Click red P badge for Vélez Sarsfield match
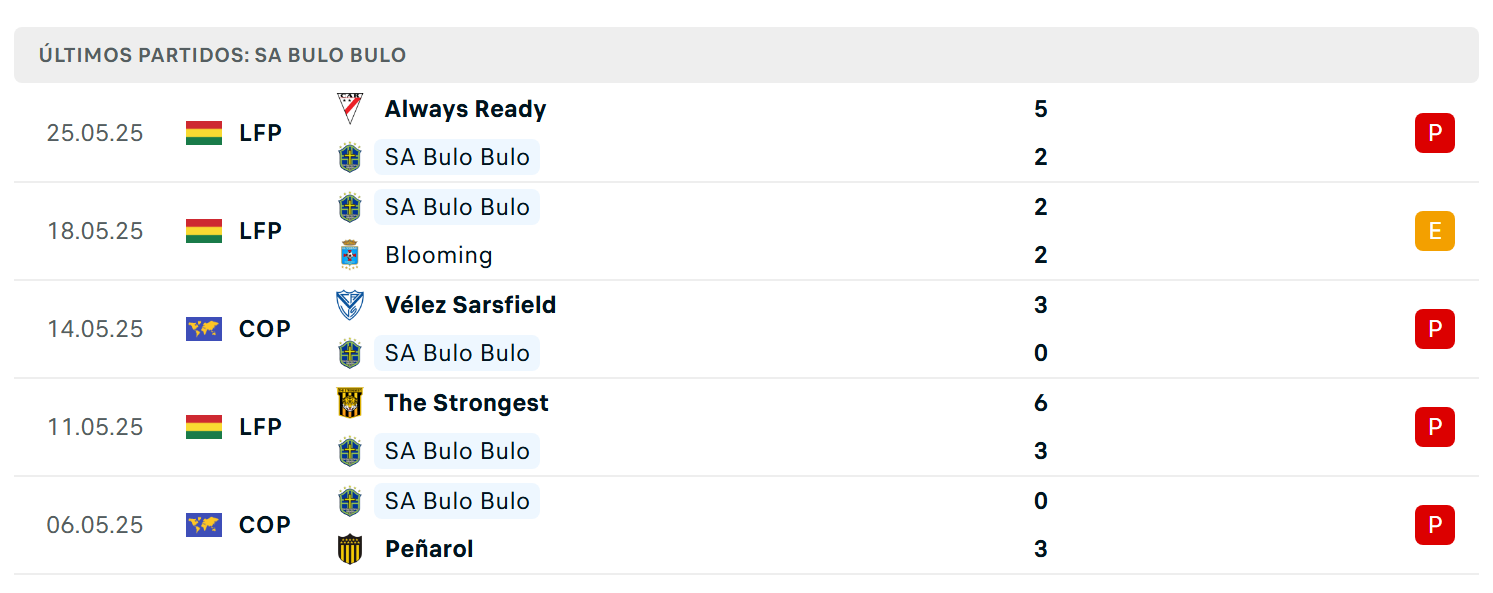The width and height of the screenshot is (1493, 593). click(x=1434, y=329)
